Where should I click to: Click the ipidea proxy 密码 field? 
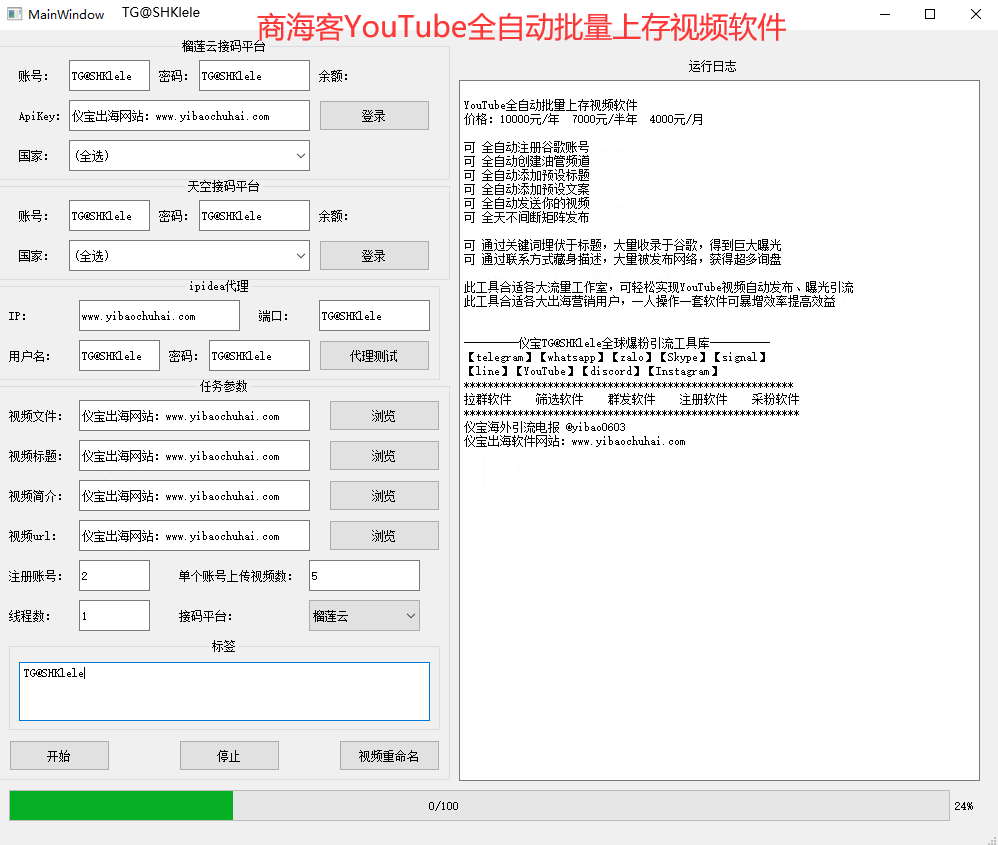[259, 356]
